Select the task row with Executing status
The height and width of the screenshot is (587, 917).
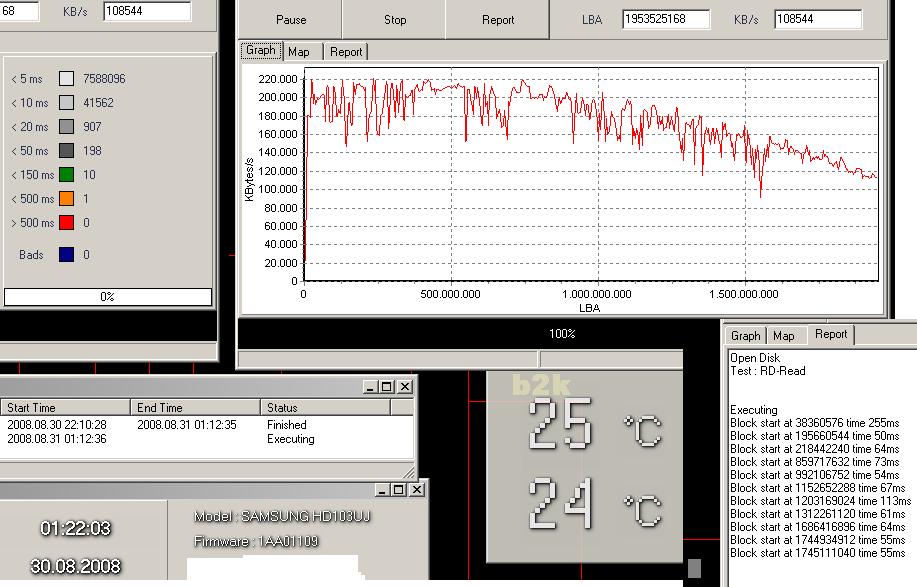pyautogui.click(x=207, y=438)
